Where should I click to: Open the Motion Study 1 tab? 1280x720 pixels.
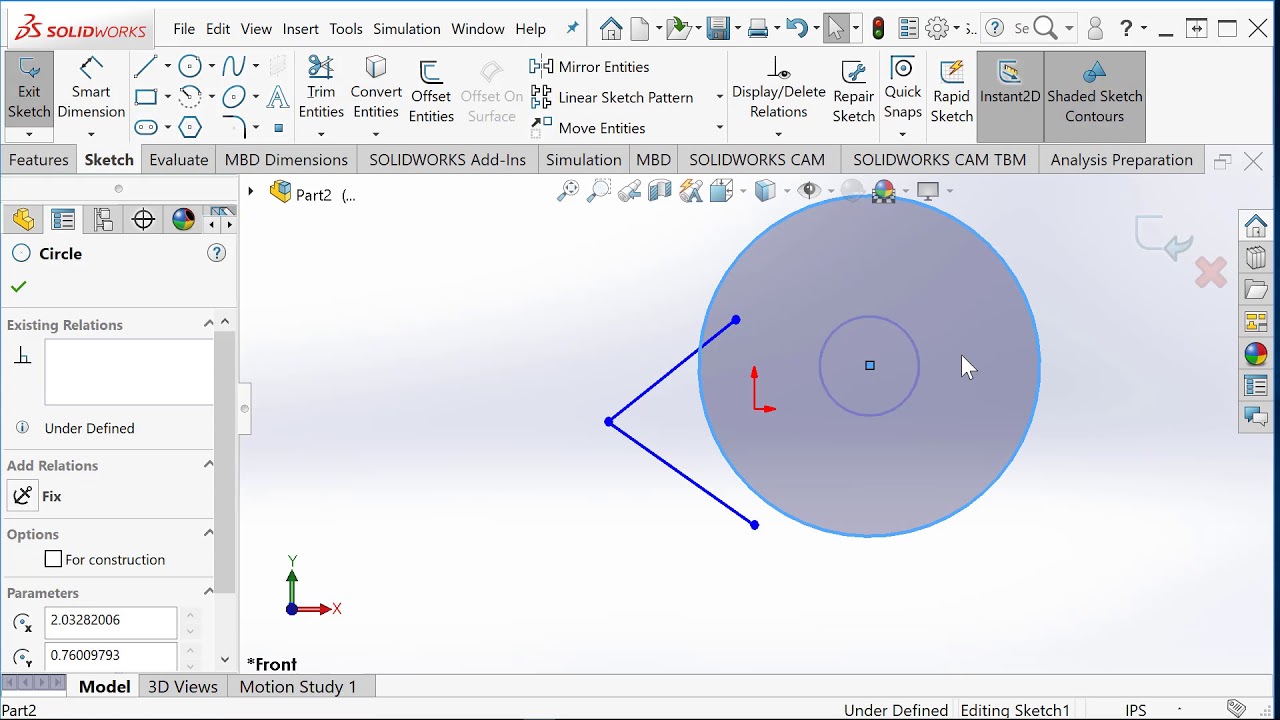pos(298,687)
